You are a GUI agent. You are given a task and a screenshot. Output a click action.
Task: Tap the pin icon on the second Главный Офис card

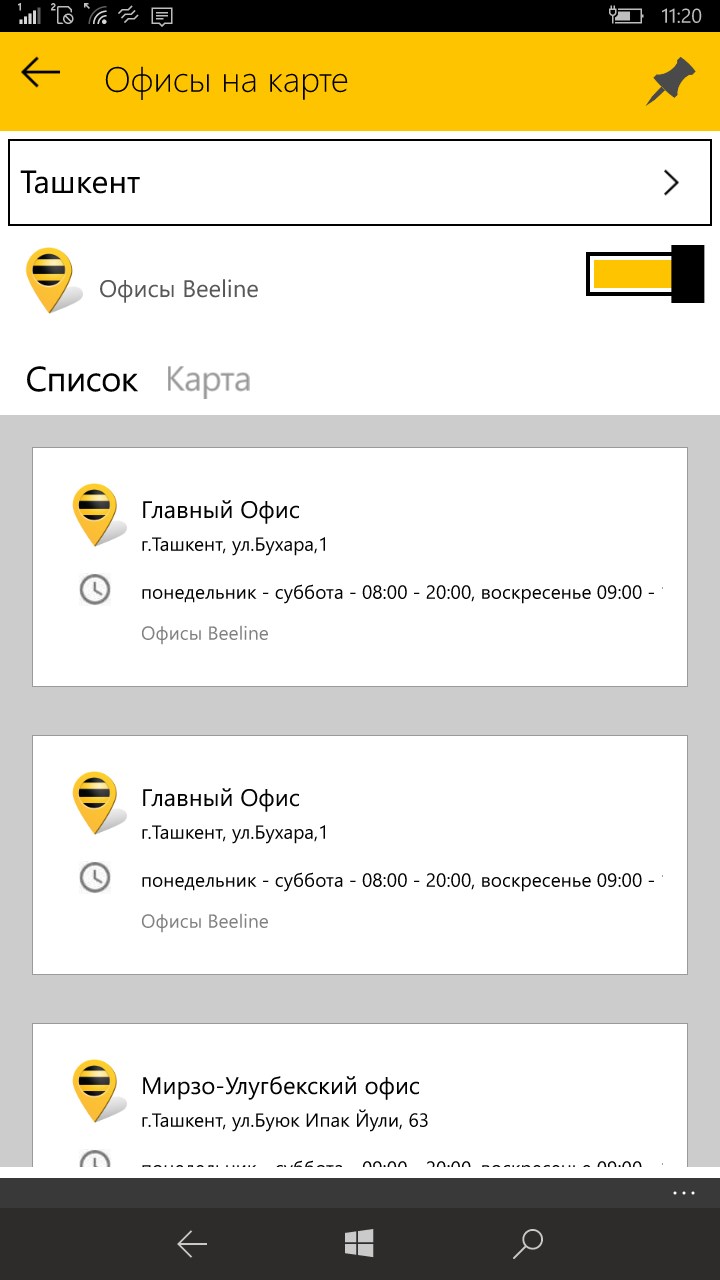95,798
